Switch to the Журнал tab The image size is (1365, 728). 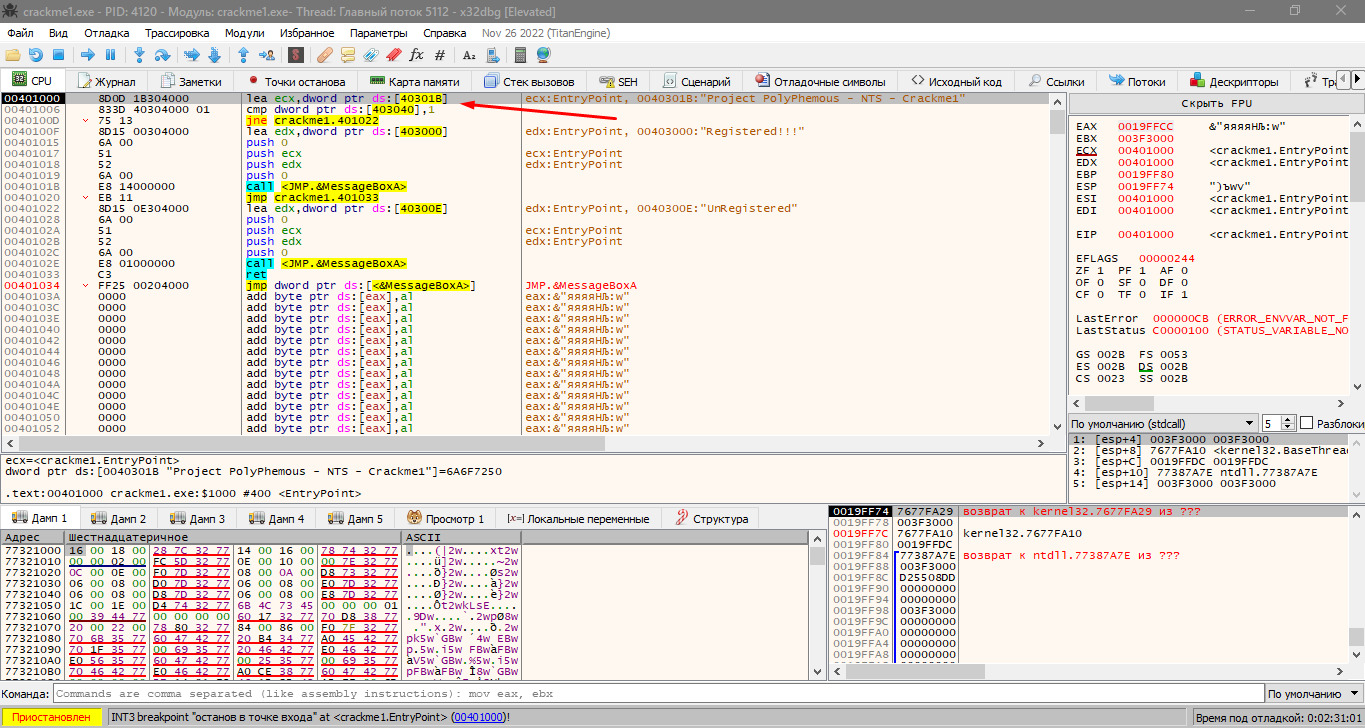[105, 81]
